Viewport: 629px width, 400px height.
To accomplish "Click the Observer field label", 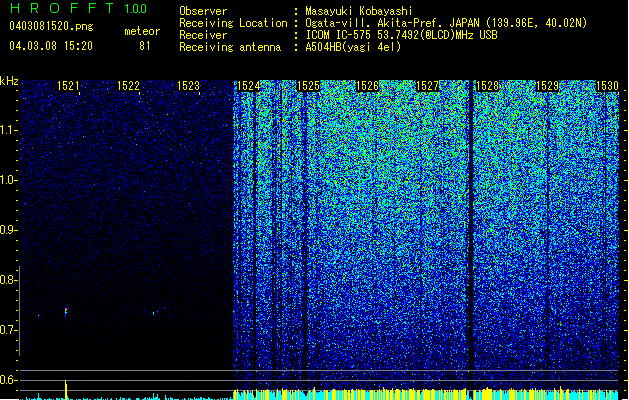I will [x=203, y=11].
